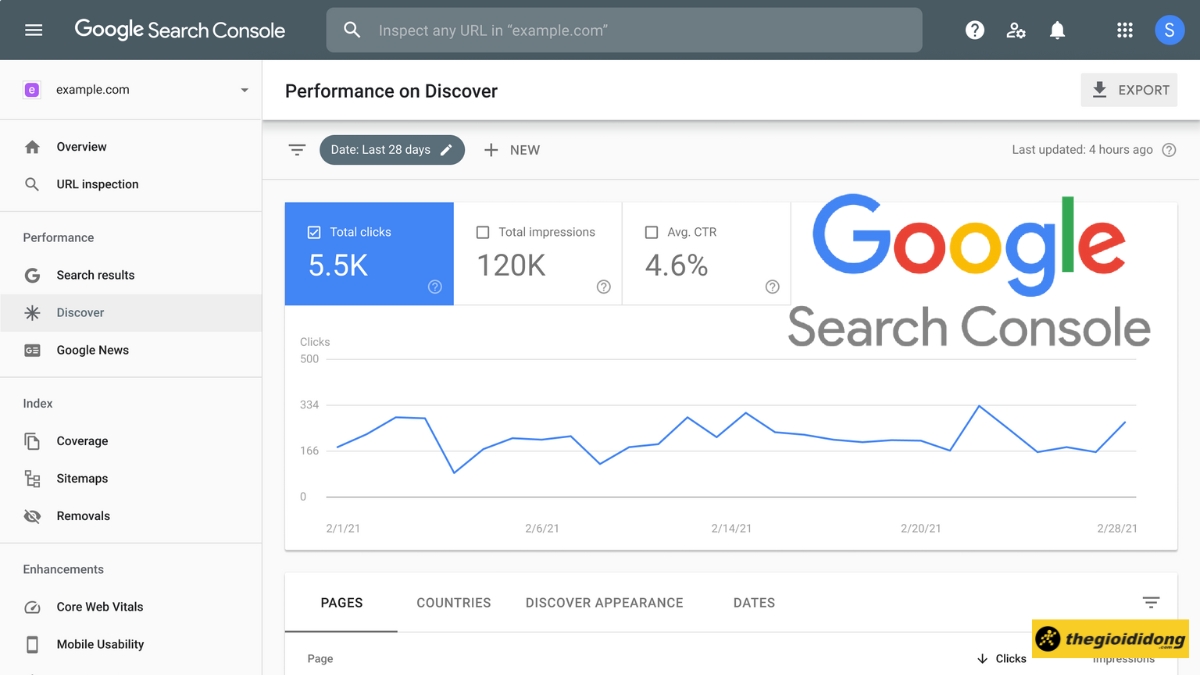Click the EXPORT button
This screenshot has width=1200, height=675.
pos(1129,89)
